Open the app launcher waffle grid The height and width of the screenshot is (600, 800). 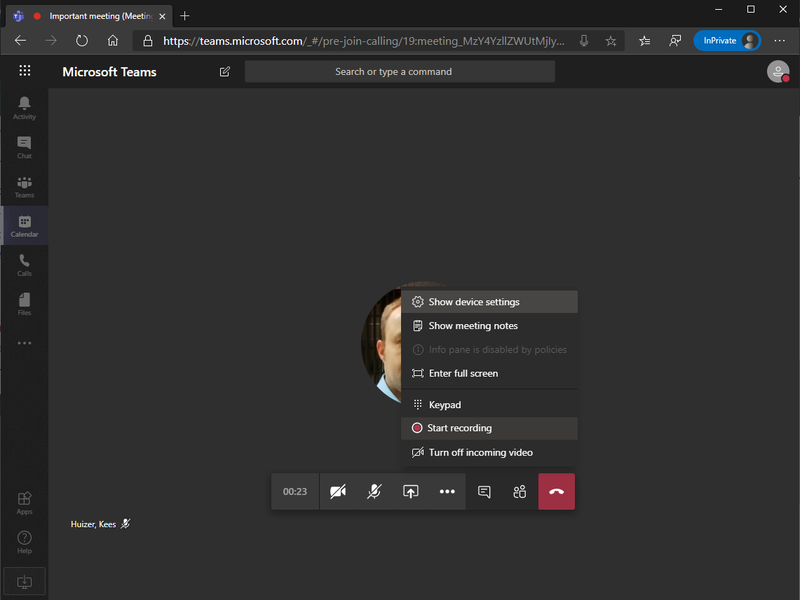click(24, 71)
